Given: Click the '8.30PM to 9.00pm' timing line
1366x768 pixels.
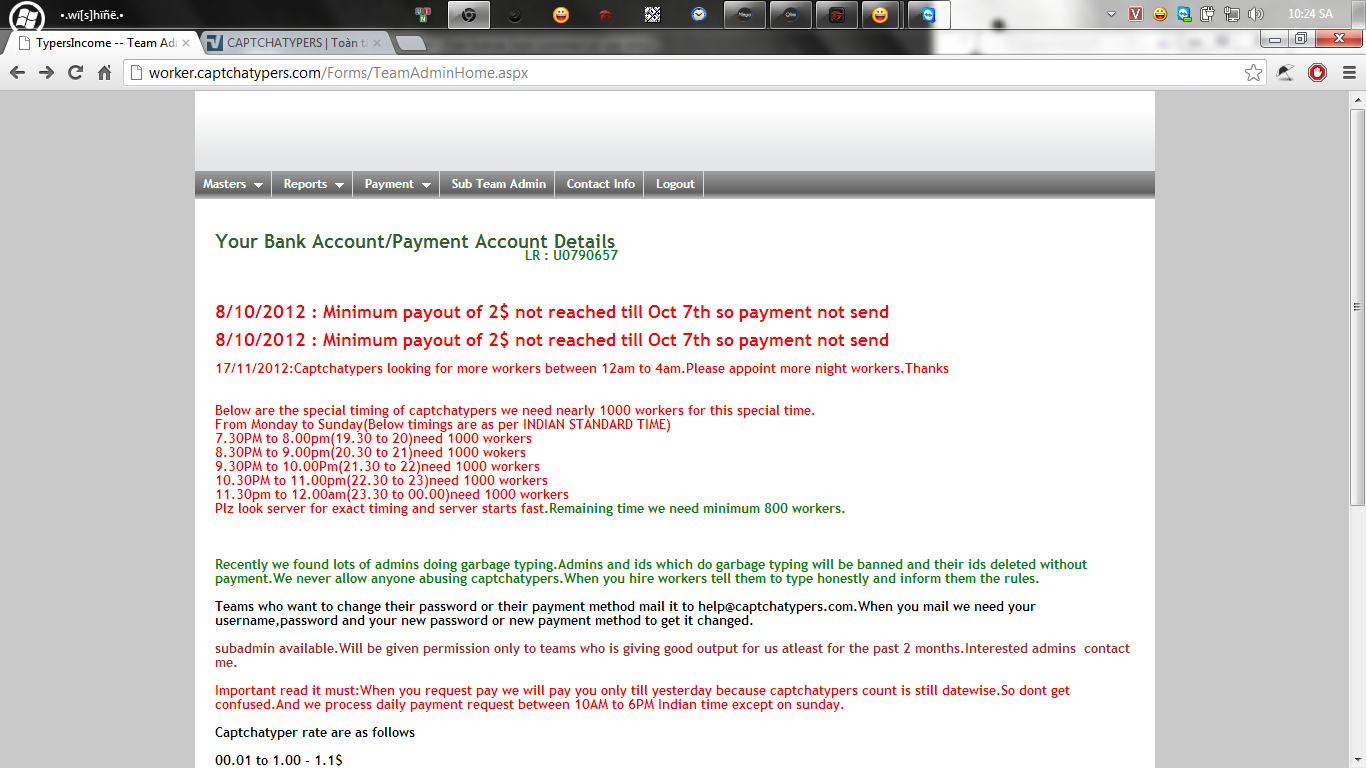Looking at the screenshot, I should (x=370, y=452).
